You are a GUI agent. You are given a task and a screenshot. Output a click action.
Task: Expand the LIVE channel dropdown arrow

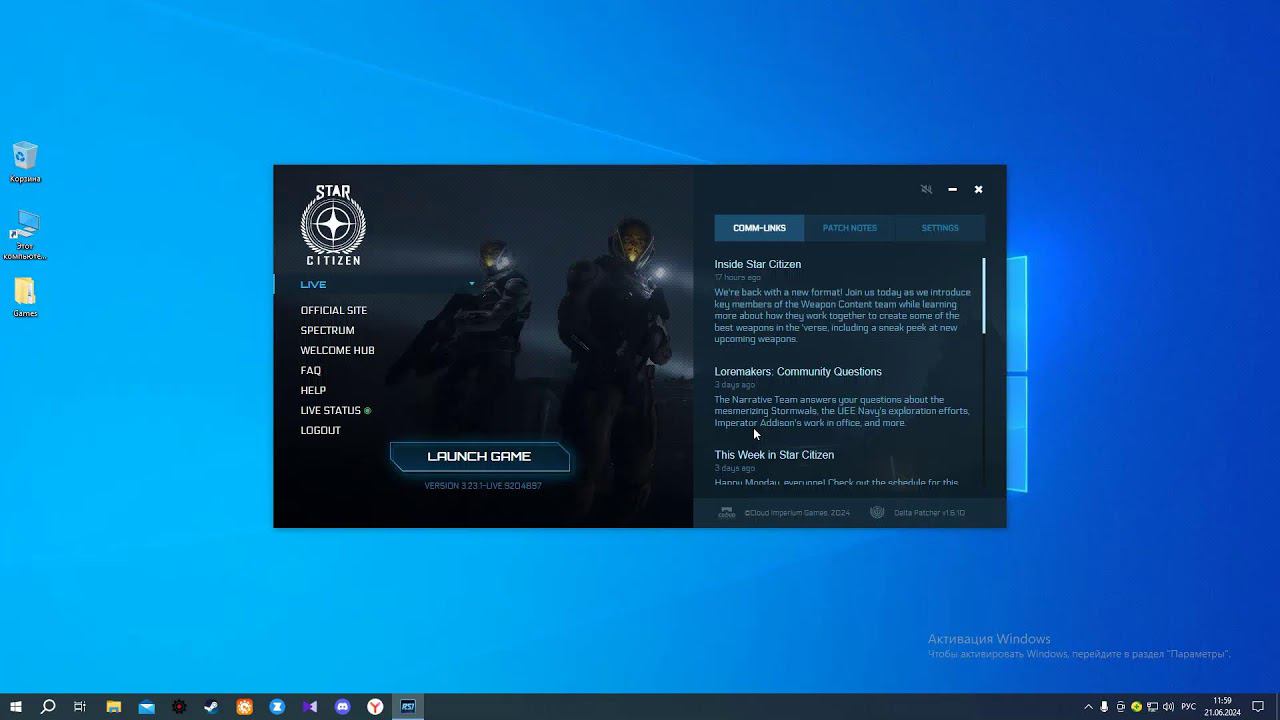coord(472,284)
